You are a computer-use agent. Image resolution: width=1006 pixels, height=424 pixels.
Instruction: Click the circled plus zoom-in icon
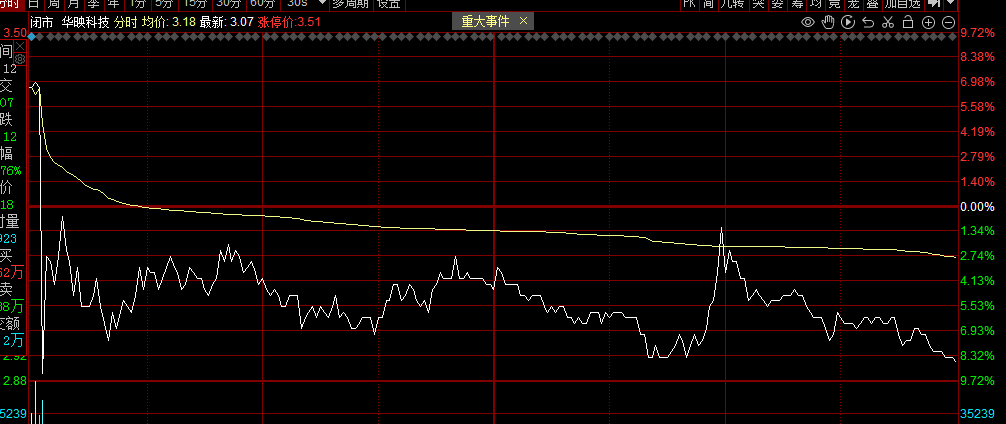[929, 22]
